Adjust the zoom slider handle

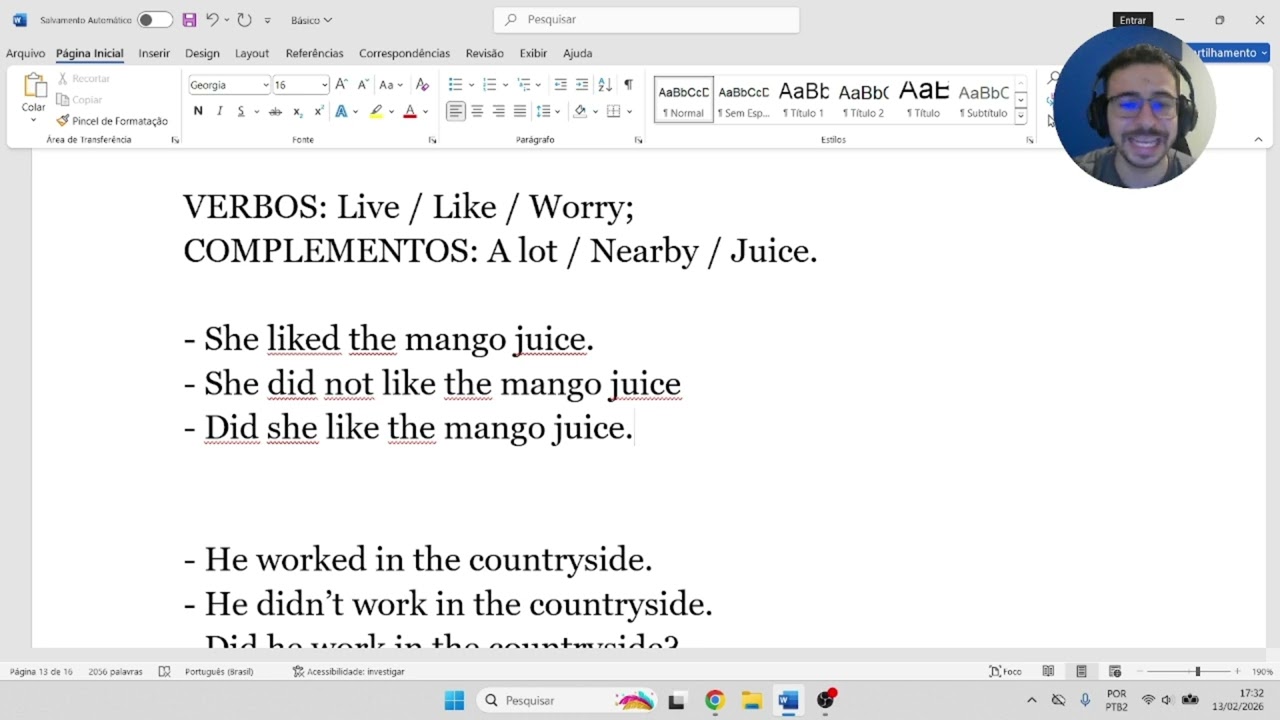click(x=1197, y=671)
